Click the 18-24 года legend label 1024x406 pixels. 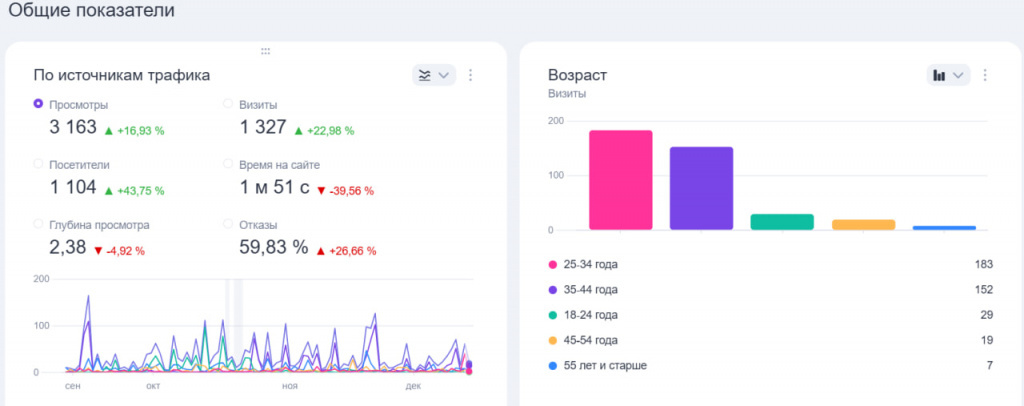[590, 315]
